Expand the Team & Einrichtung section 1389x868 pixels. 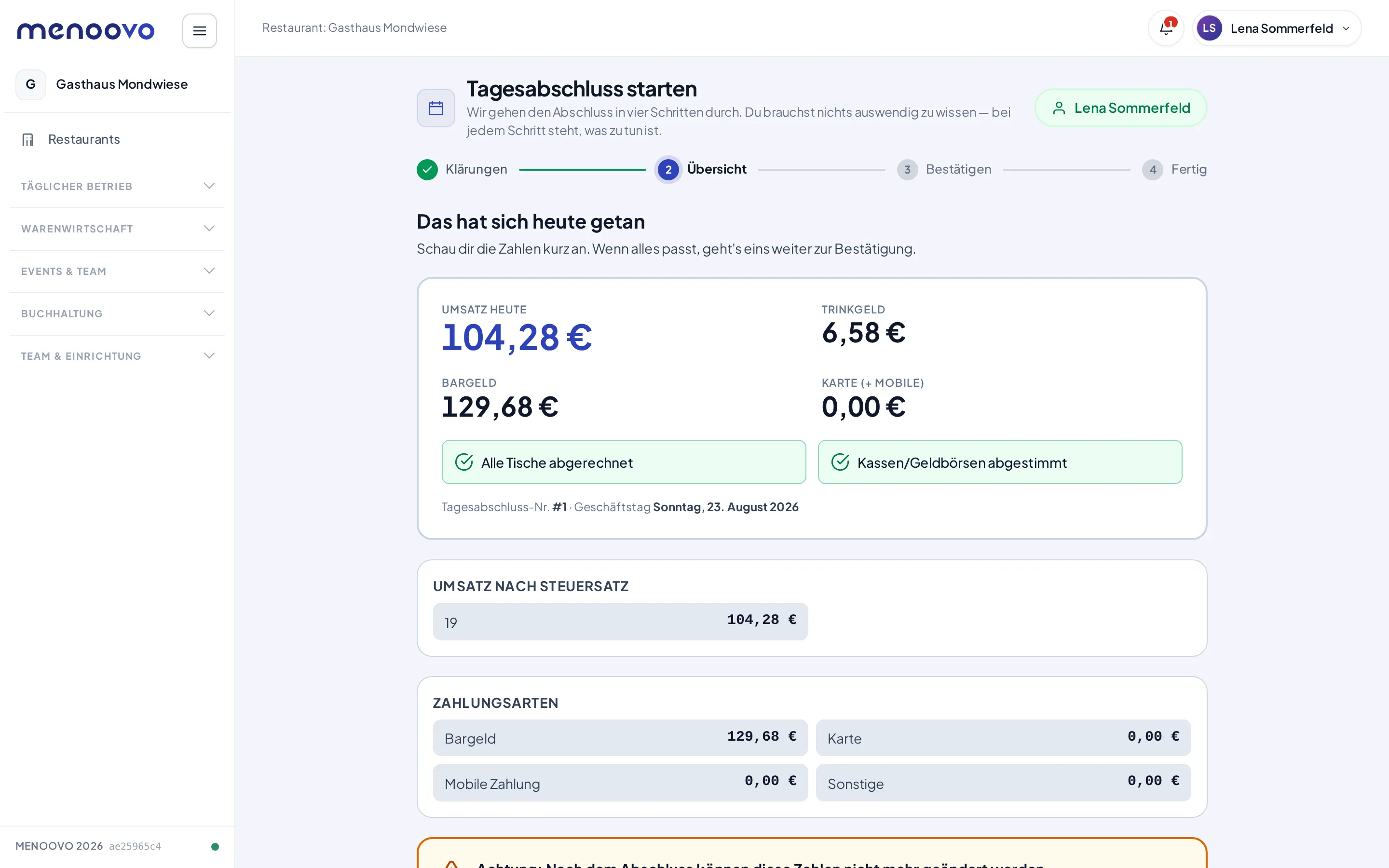(117, 356)
